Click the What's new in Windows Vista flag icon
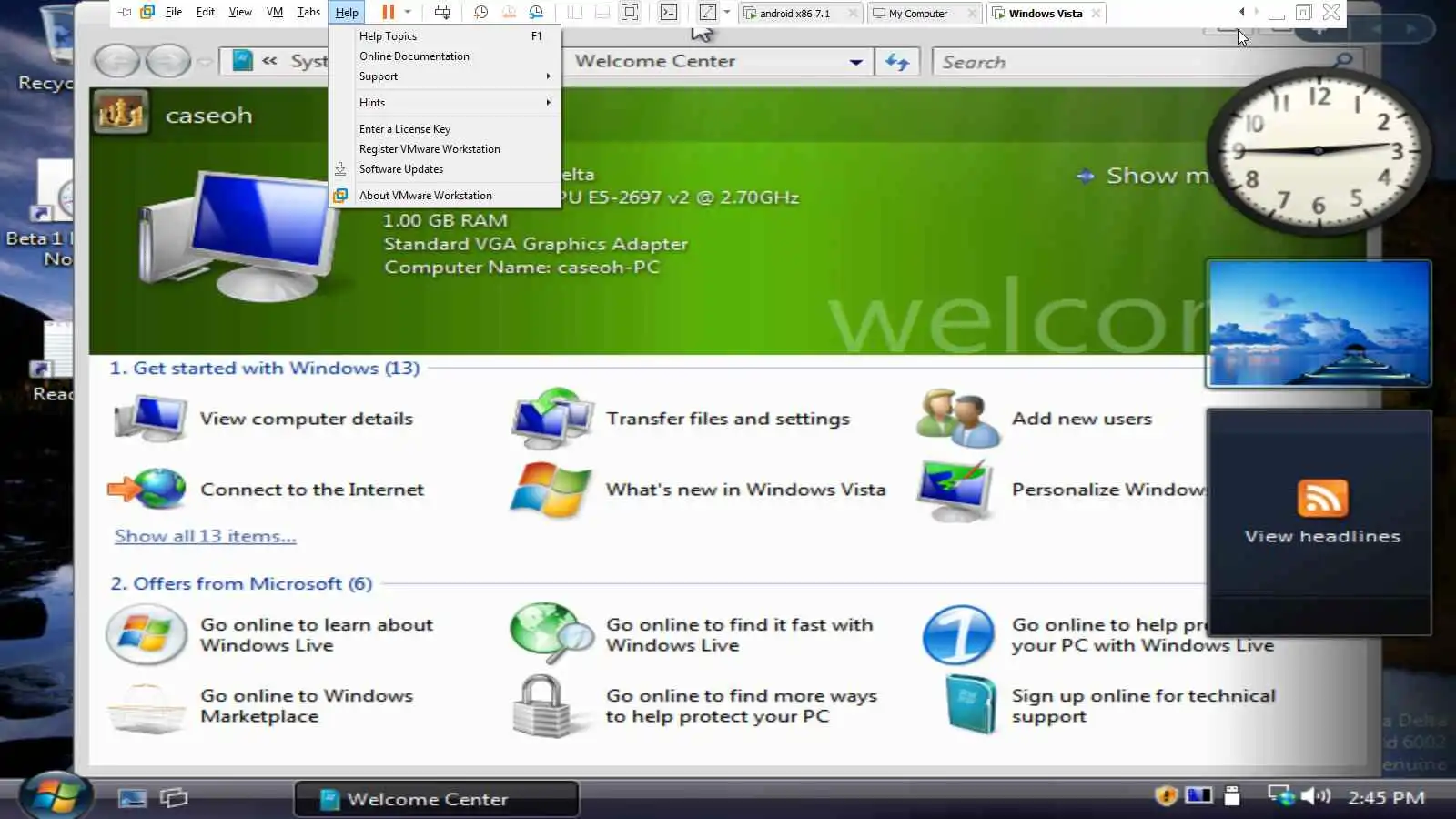 pos(551,490)
